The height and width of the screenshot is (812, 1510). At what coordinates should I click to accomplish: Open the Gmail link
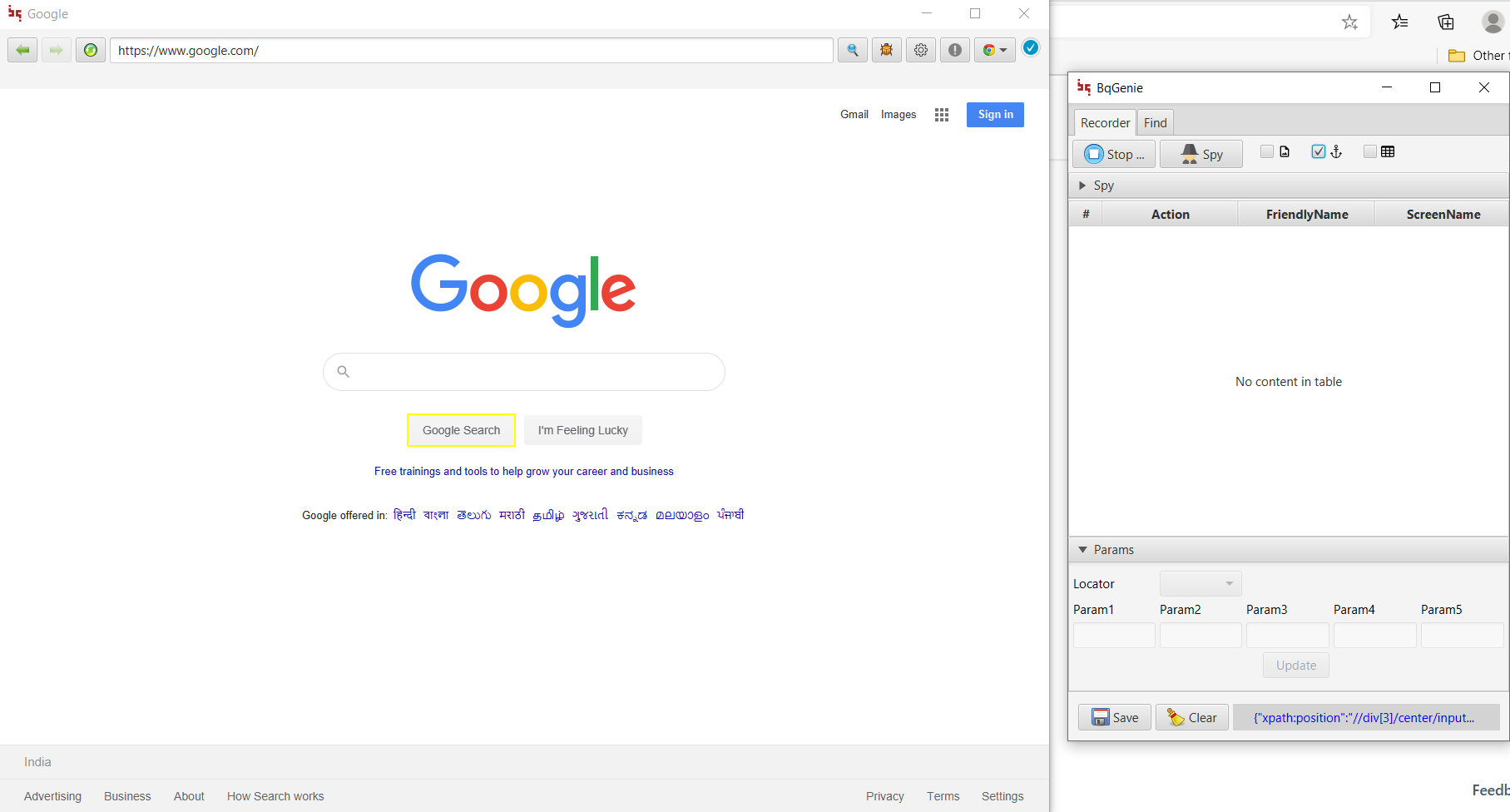click(854, 115)
